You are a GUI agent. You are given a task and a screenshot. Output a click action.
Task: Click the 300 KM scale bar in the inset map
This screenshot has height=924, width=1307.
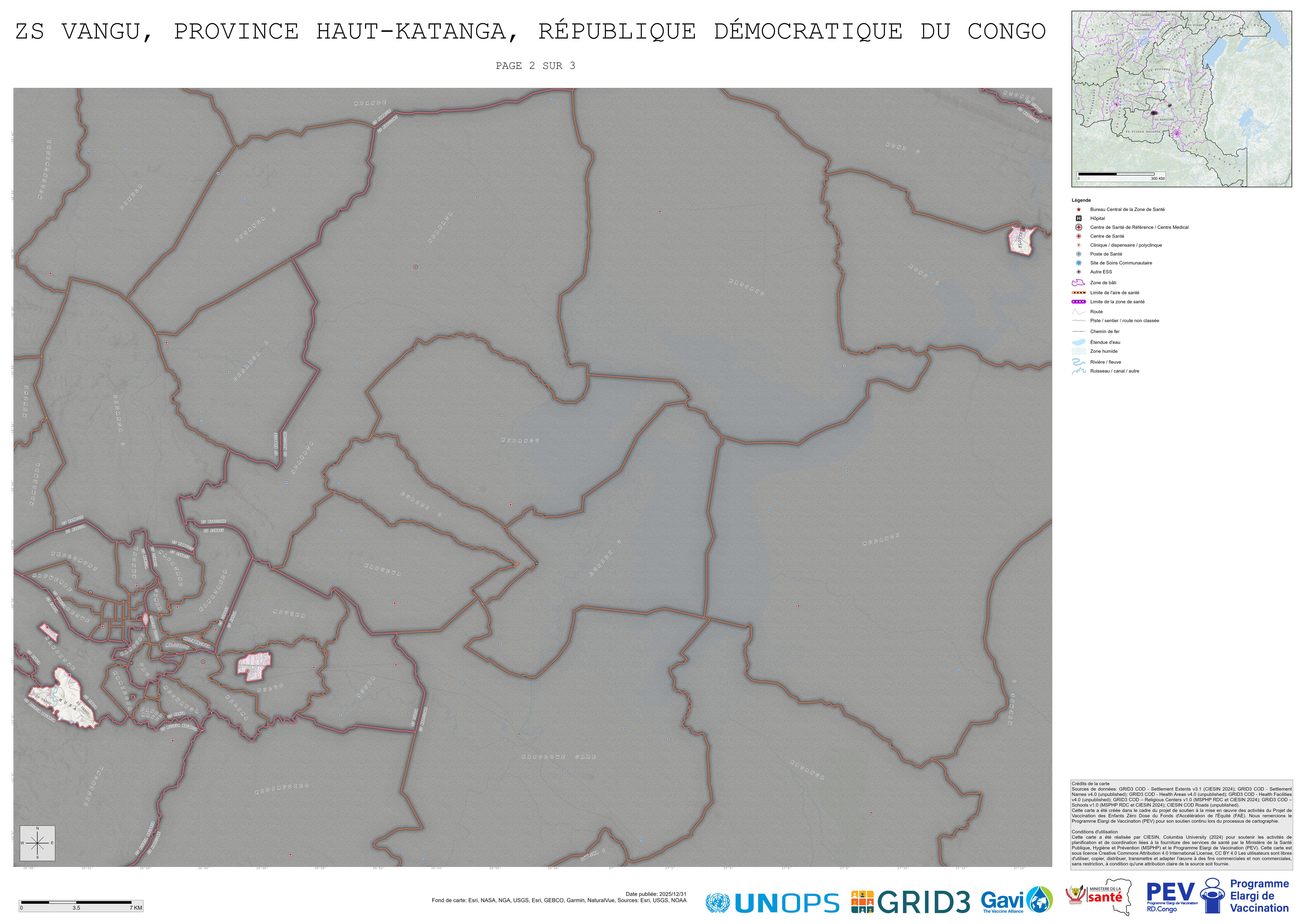click(x=1120, y=176)
